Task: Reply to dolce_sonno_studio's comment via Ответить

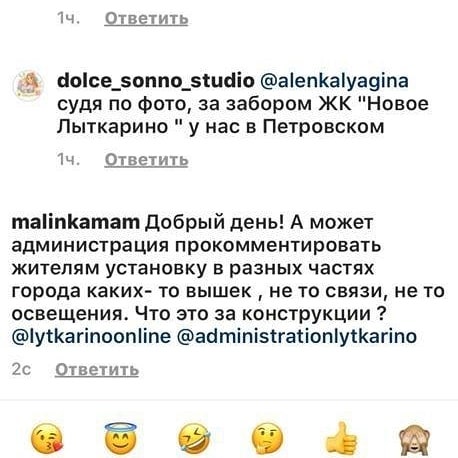Action: click(146, 160)
